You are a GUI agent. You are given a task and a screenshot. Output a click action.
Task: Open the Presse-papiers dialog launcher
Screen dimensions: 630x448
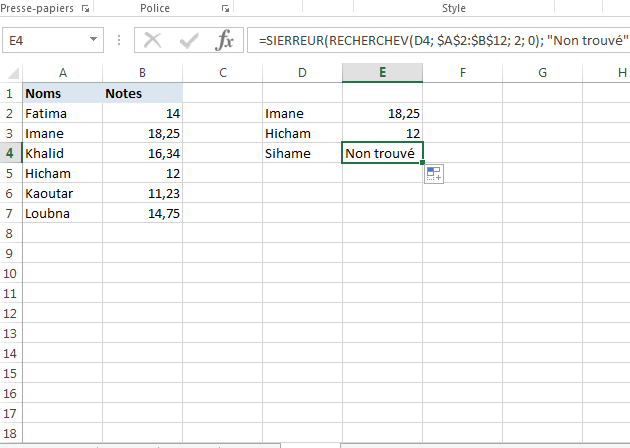[x=84, y=8]
